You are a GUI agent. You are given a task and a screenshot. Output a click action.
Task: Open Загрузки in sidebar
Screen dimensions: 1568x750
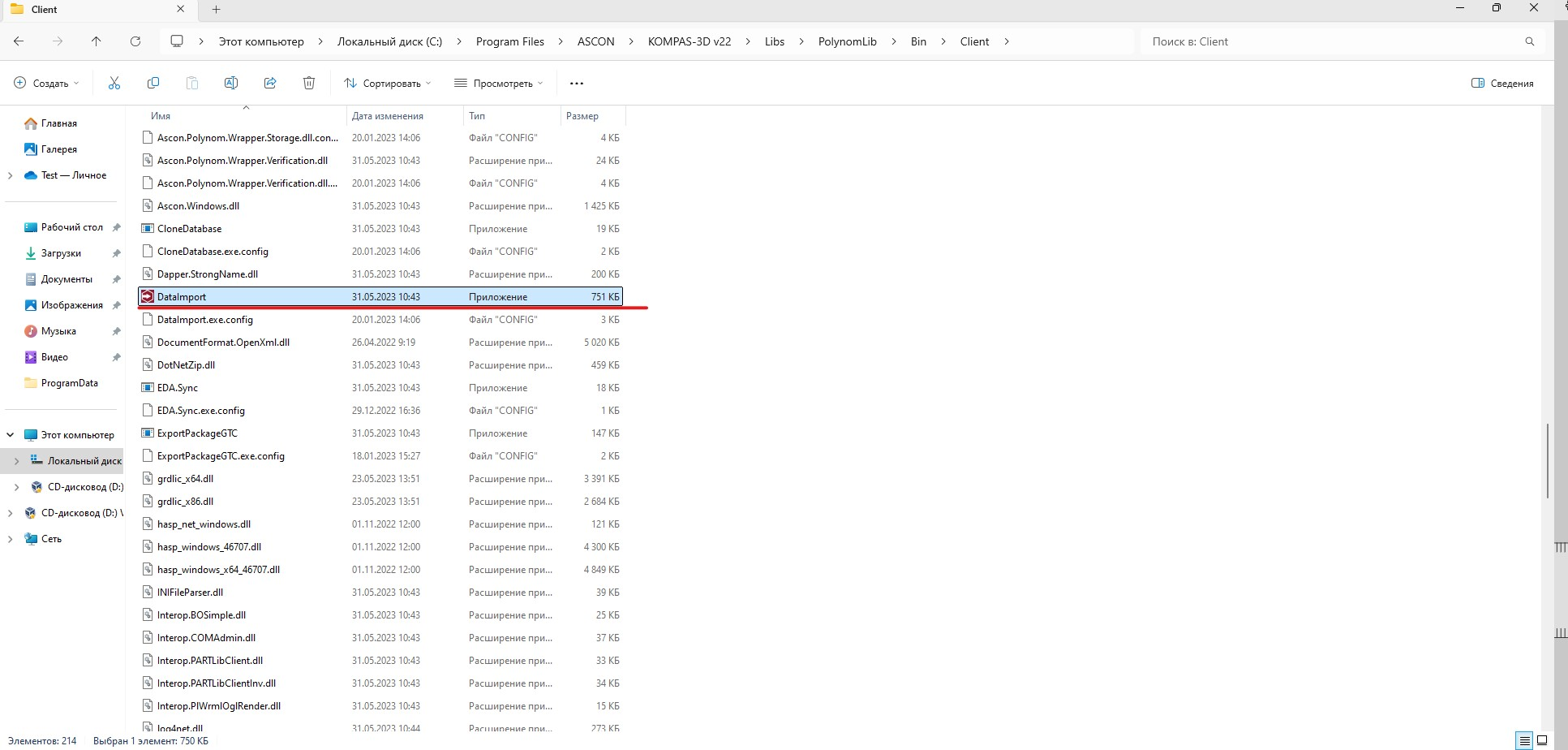61,253
